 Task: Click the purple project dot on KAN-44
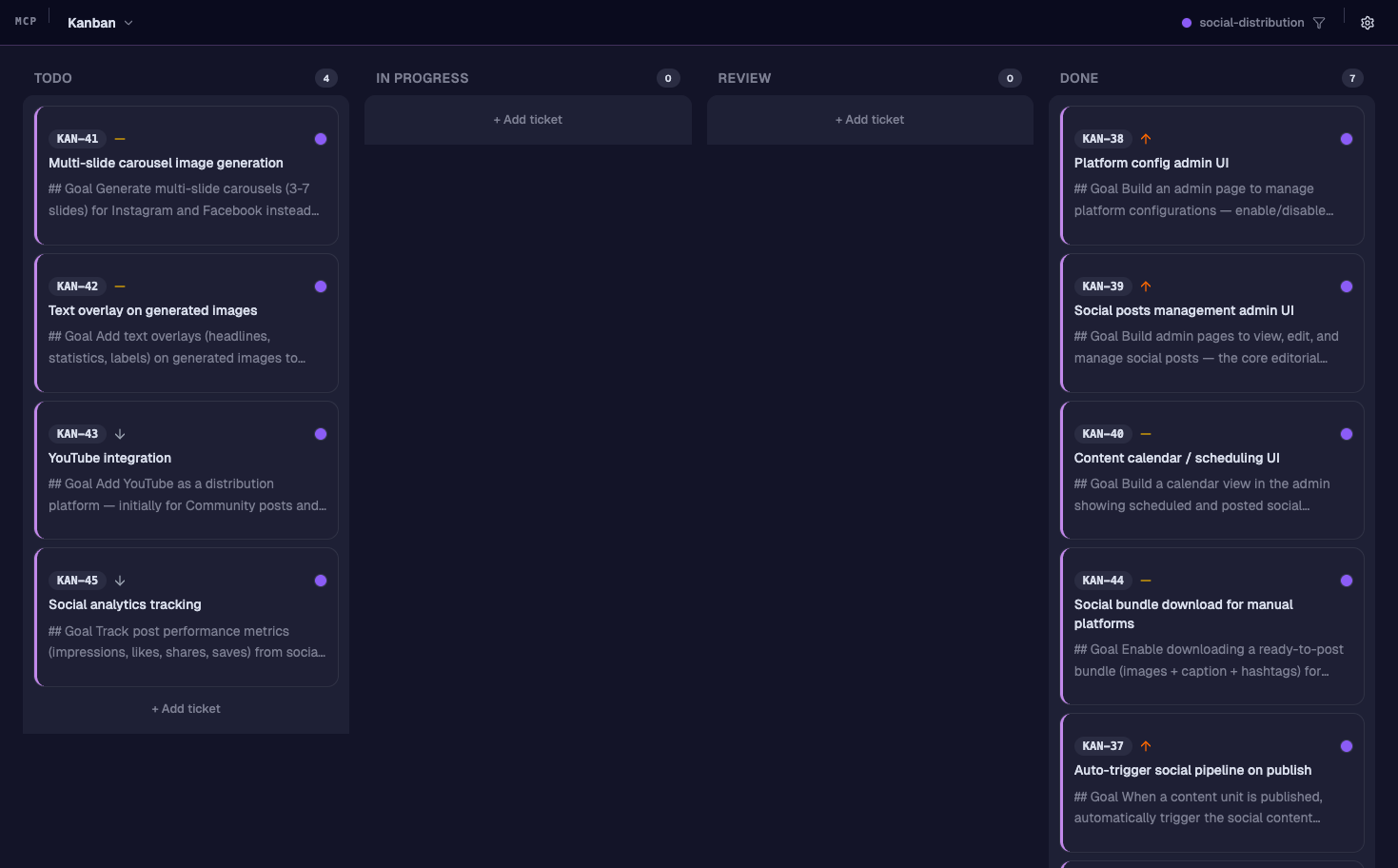click(x=1347, y=581)
